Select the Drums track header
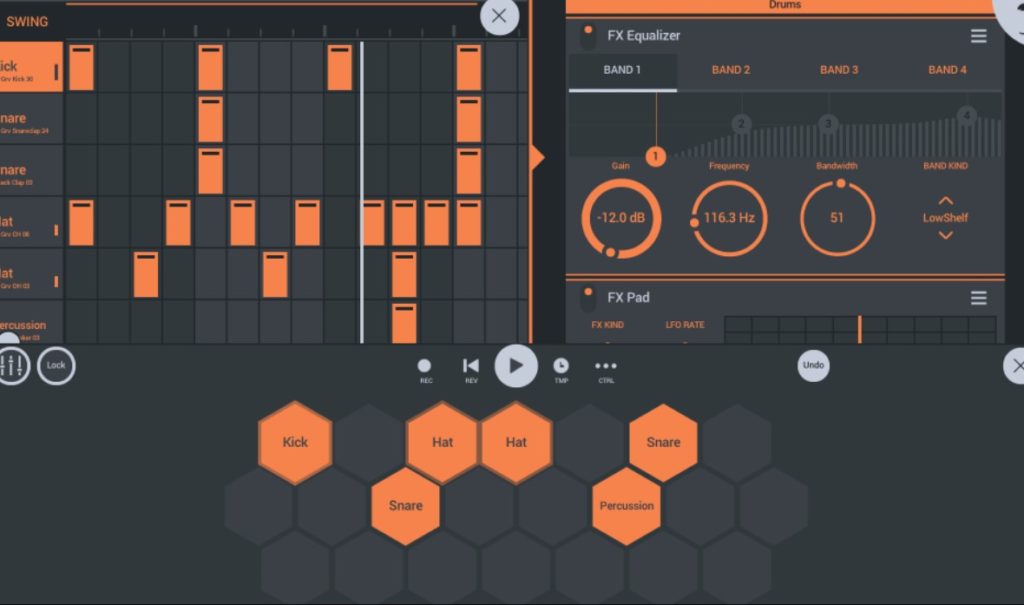The width and height of the screenshot is (1024, 605). coord(784,5)
